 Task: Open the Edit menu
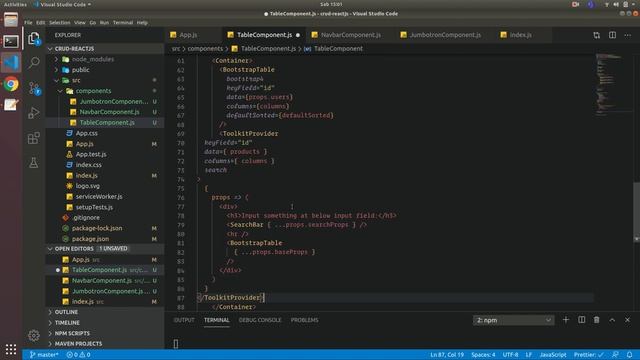pos(41,23)
